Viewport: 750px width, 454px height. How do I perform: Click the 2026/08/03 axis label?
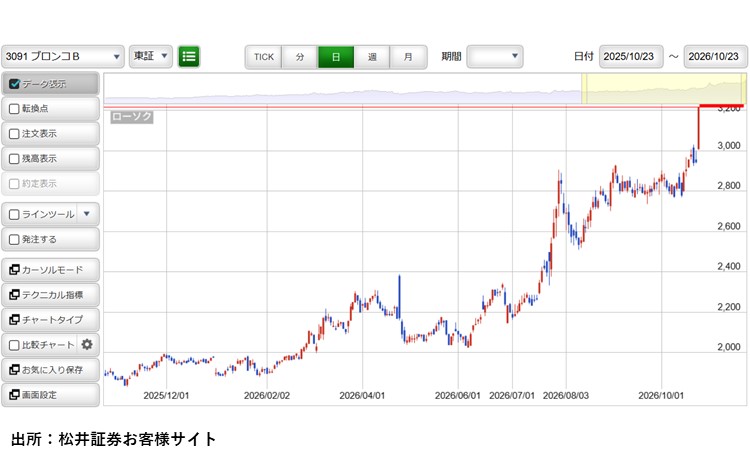(x=566, y=396)
